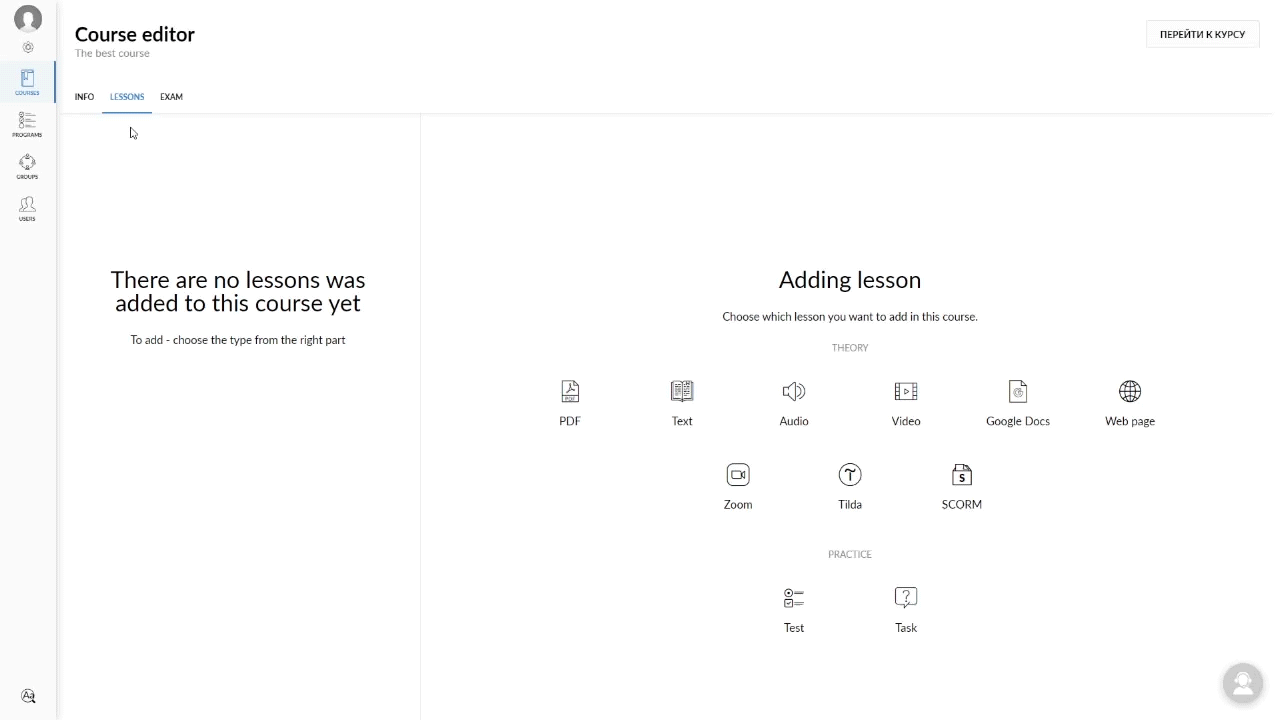
Task: Open the support chat bubble
Action: coord(1243,683)
